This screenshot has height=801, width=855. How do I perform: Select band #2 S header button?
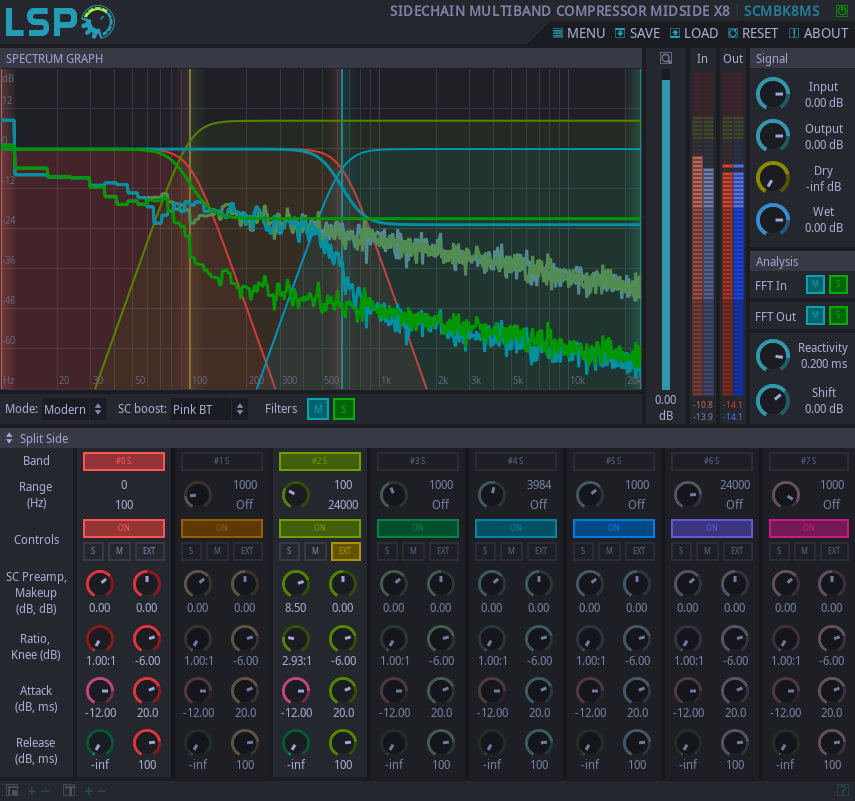coord(320,461)
